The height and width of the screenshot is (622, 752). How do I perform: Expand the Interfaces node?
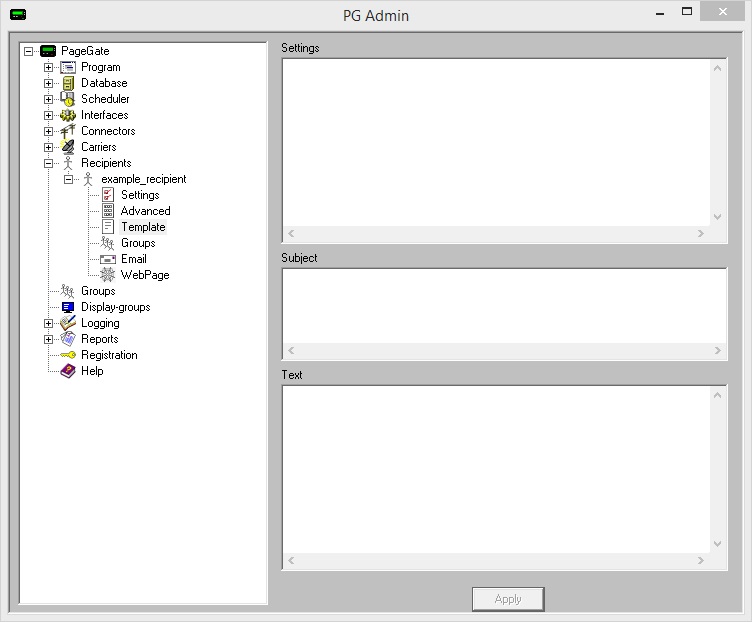(48, 115)
